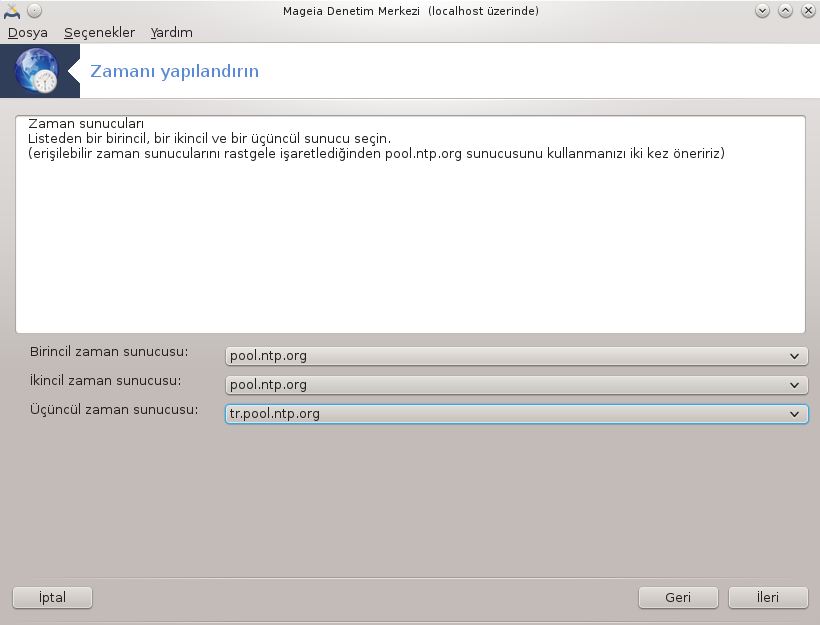The height and width of the screenshot is (625, 820).
Task: Click the window title Mageia Denetim Merkezi
Action: tap(411, 11)
